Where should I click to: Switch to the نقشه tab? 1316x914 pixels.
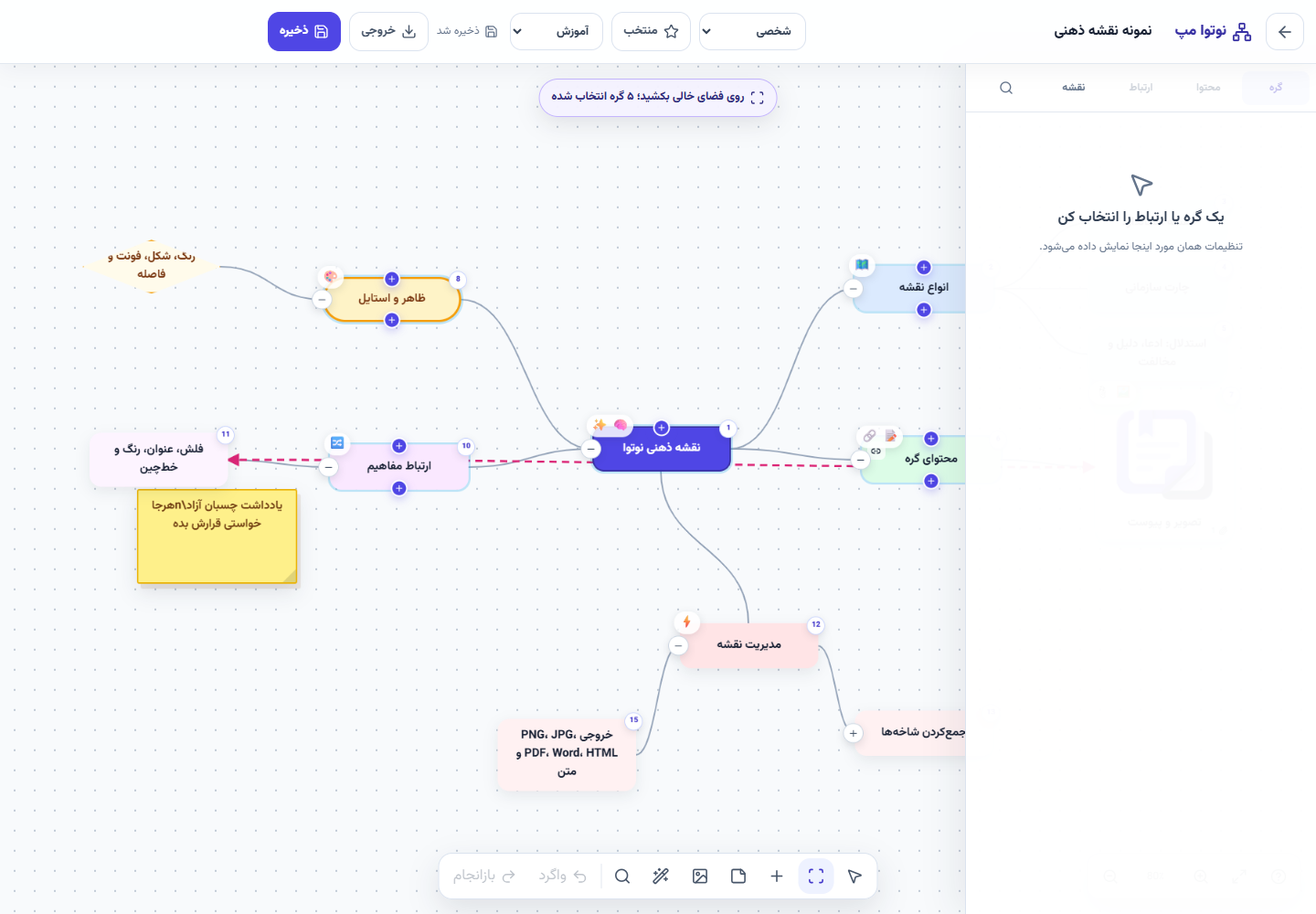coord(1073,88)
